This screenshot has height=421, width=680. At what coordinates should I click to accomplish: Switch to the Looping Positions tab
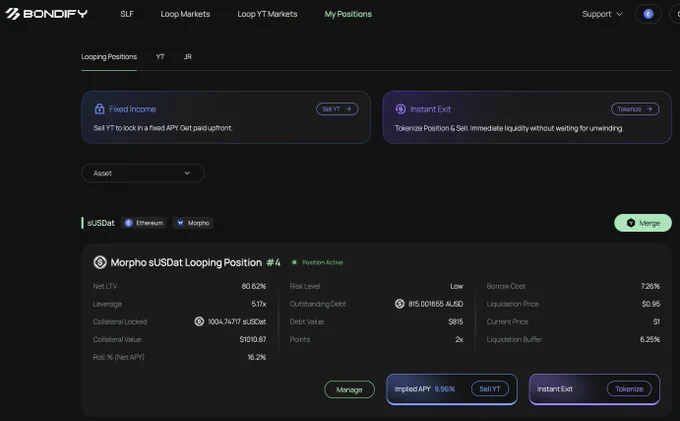[109, 57]
